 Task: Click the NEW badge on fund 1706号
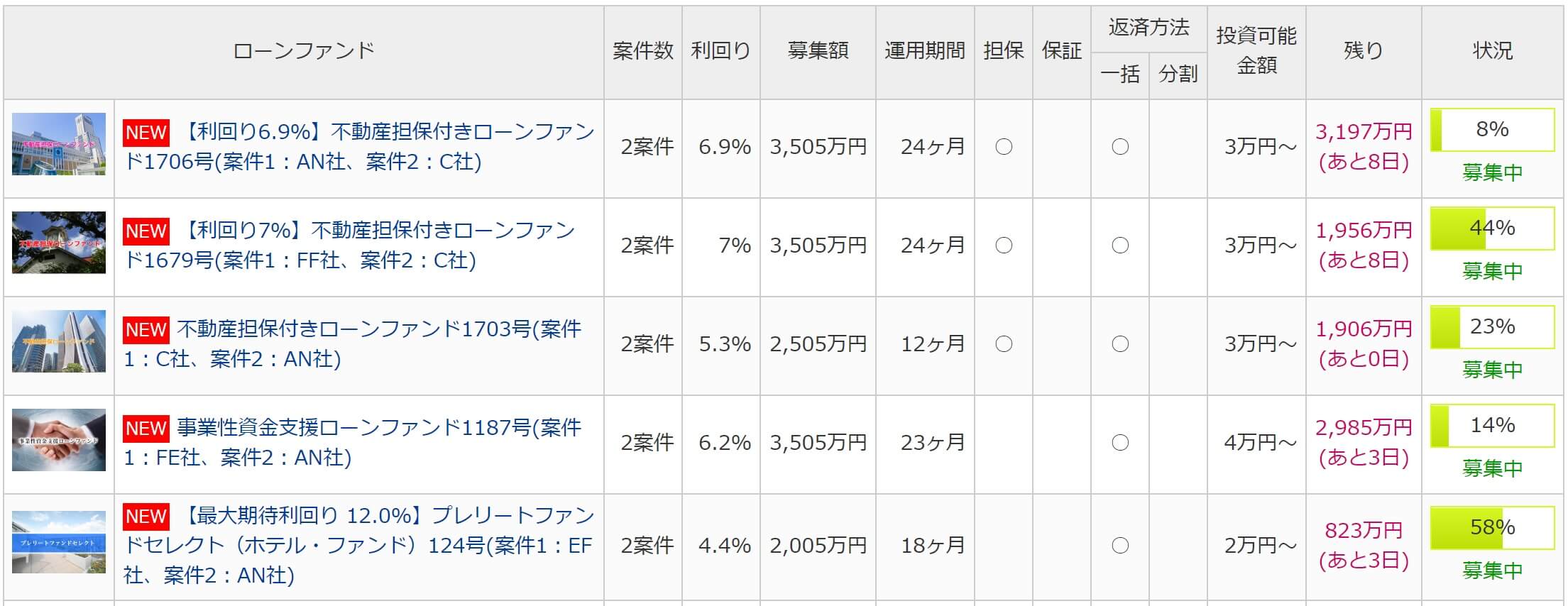(x=146, y=133)
